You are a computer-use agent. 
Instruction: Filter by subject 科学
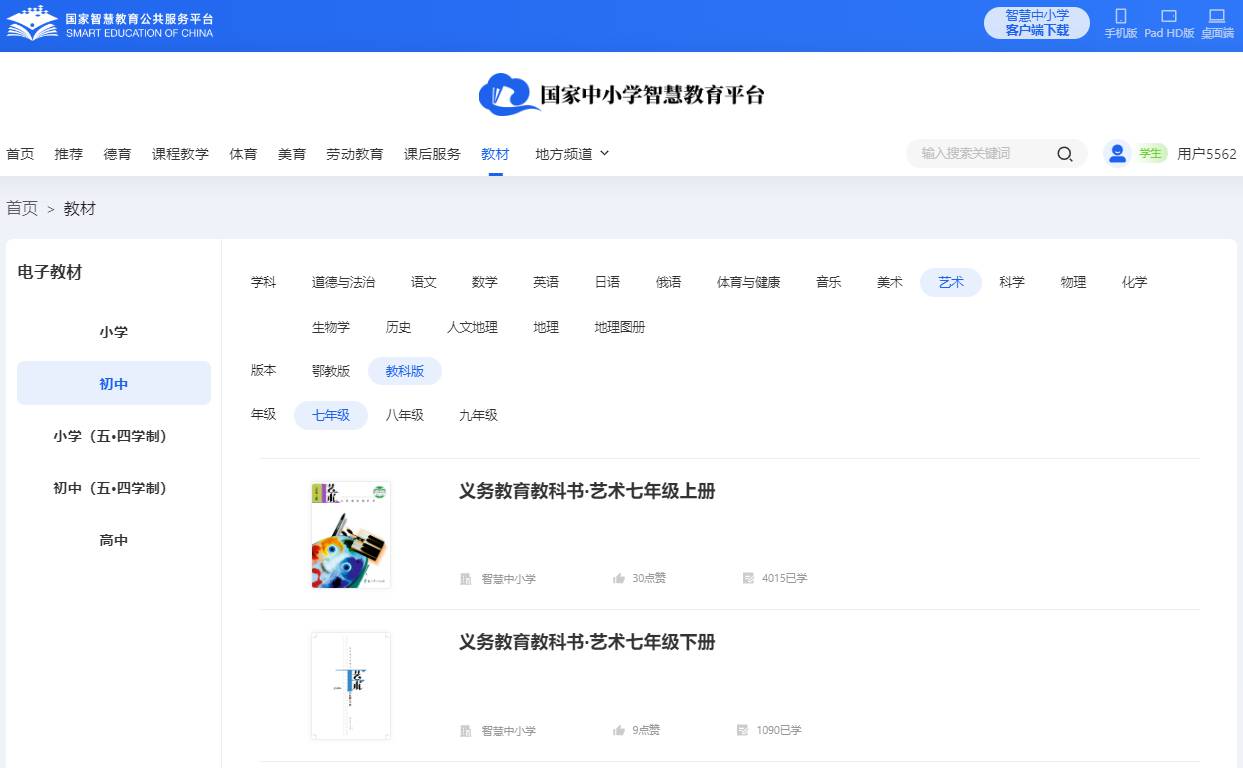click(1012, 283)
